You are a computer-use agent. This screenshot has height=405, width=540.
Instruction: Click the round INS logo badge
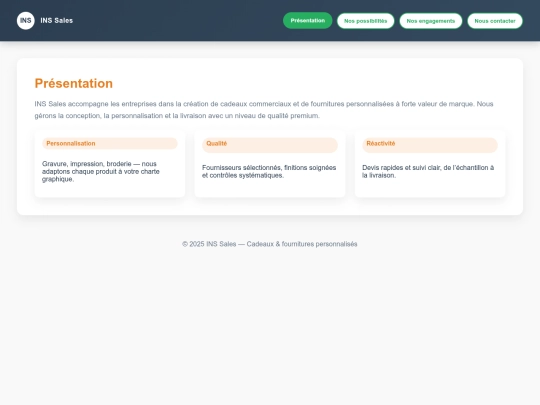point(25,21)
